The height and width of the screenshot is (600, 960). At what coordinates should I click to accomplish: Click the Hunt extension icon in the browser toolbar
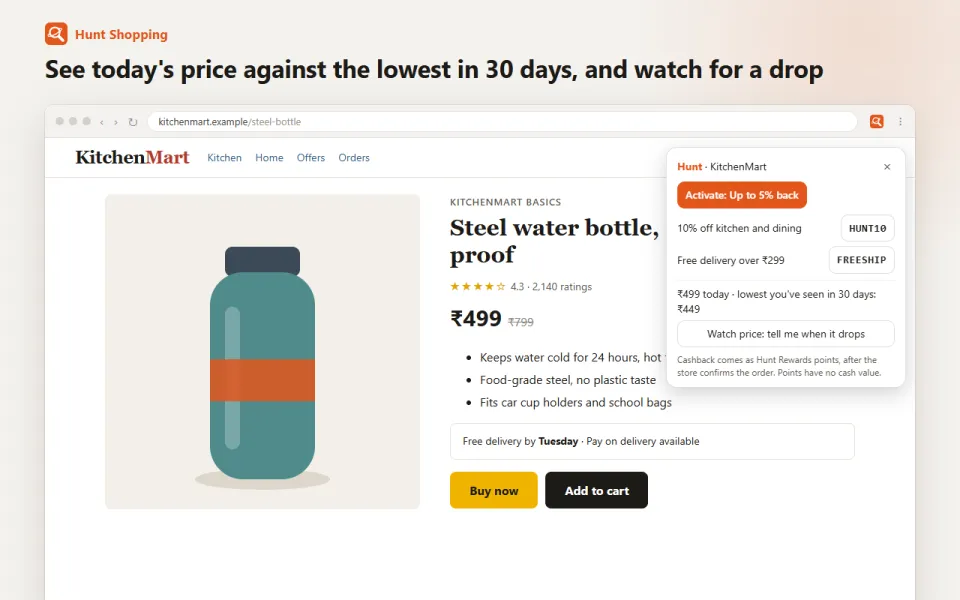tap(877, 121)
